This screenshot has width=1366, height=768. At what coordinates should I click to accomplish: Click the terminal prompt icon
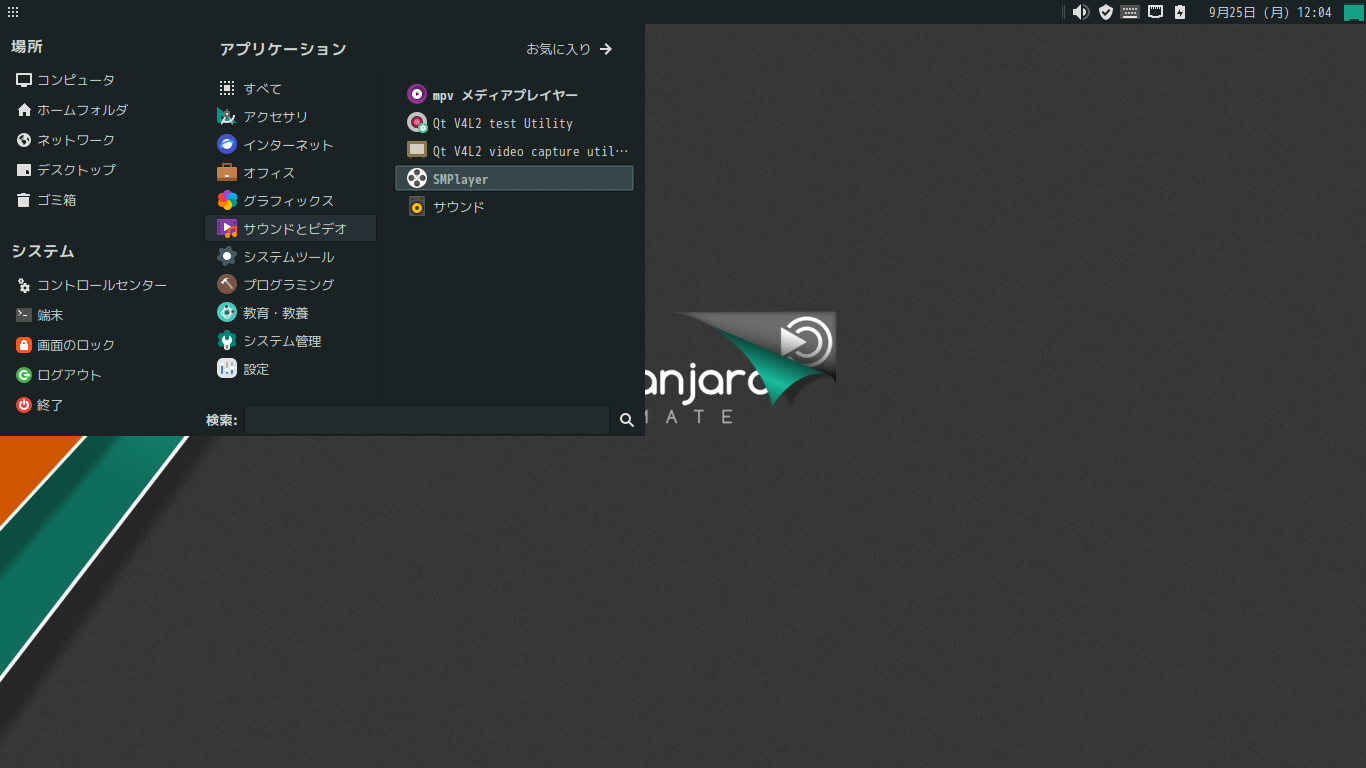point(24,315)
